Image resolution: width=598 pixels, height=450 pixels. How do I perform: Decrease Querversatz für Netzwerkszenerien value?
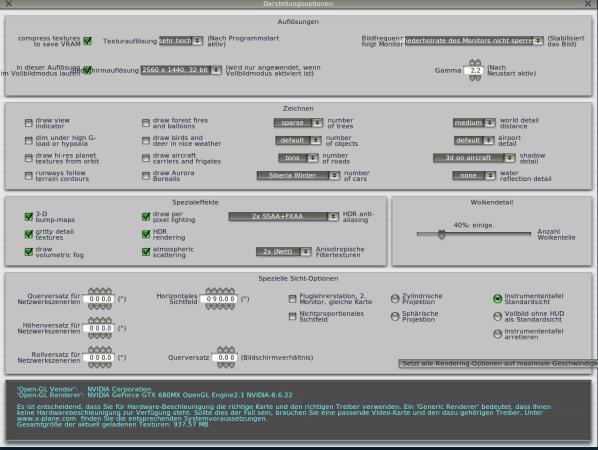click(x=100, y=307)
